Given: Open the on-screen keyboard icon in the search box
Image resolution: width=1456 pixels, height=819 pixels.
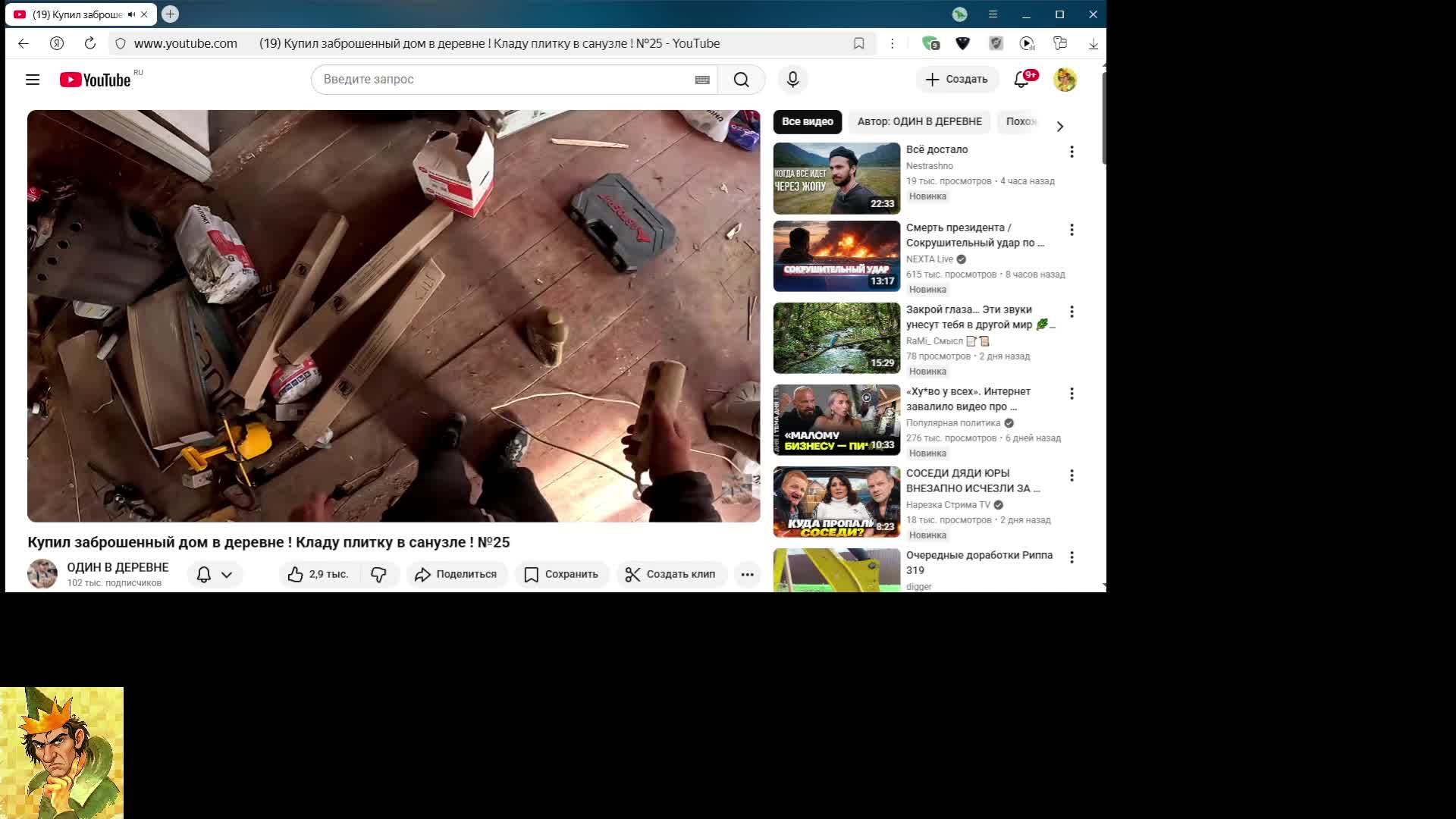Looking at the screenshot, I should [702, 80].
